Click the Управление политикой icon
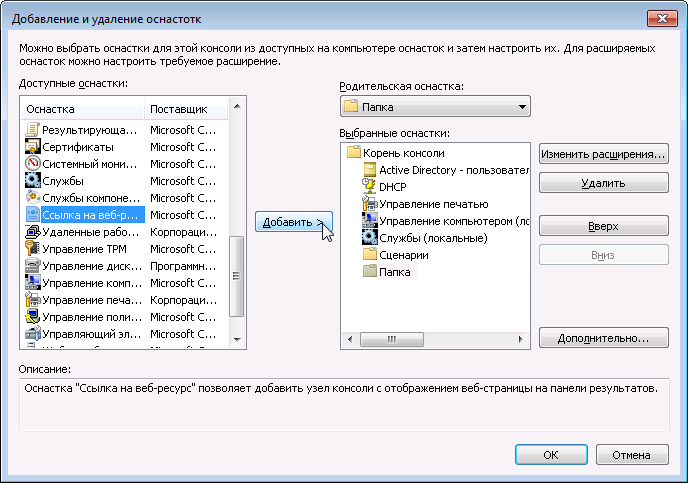This screenshot has width=688, height=483. 33,317
